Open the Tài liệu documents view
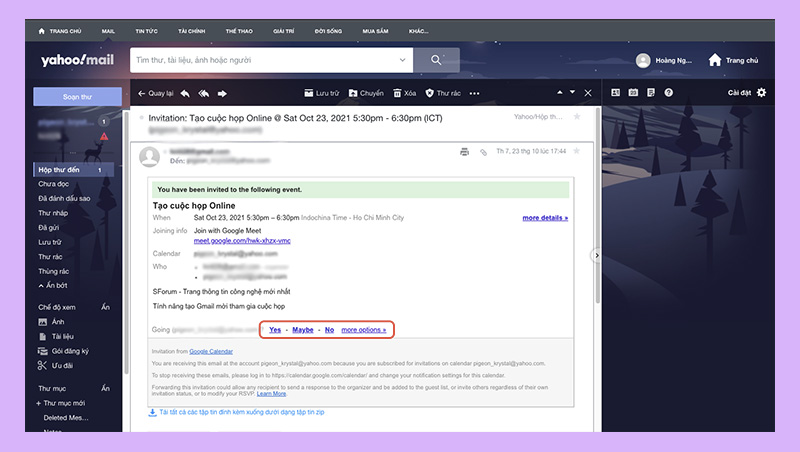Image resolution: width=800 pixels, height=452 pixels. point(56,336)
